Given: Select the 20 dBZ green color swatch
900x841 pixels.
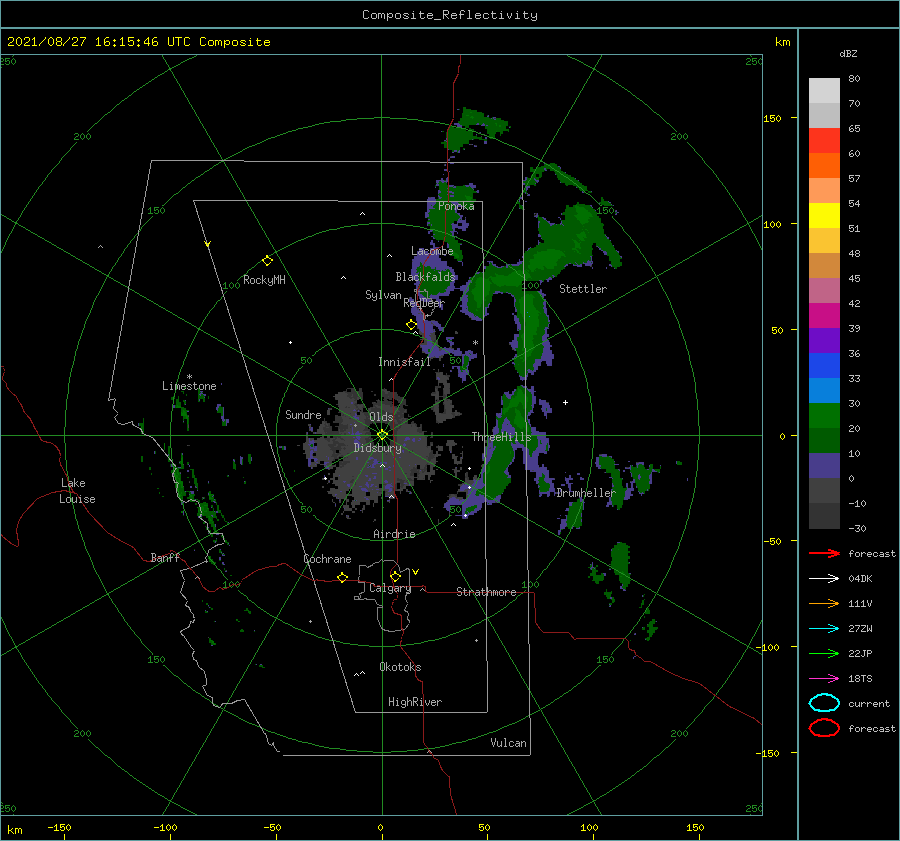Looking at the screenshot, I should [x=824, y=416].
